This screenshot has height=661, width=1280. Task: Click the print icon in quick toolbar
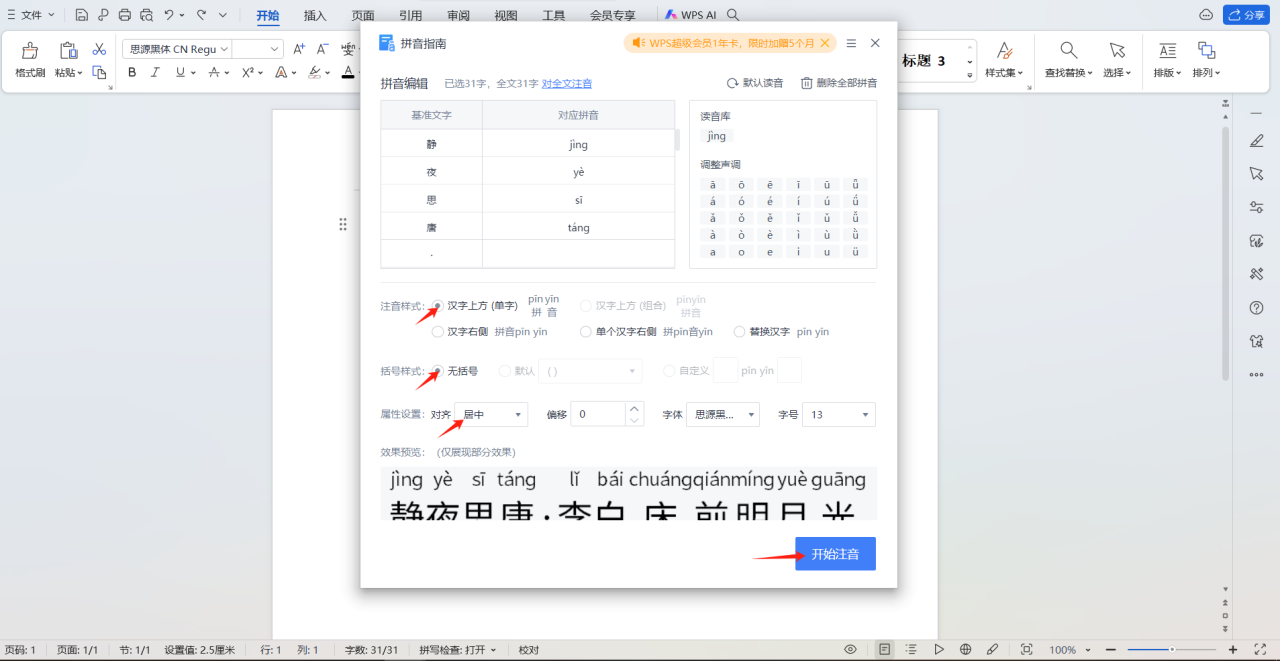click(125, 15)
